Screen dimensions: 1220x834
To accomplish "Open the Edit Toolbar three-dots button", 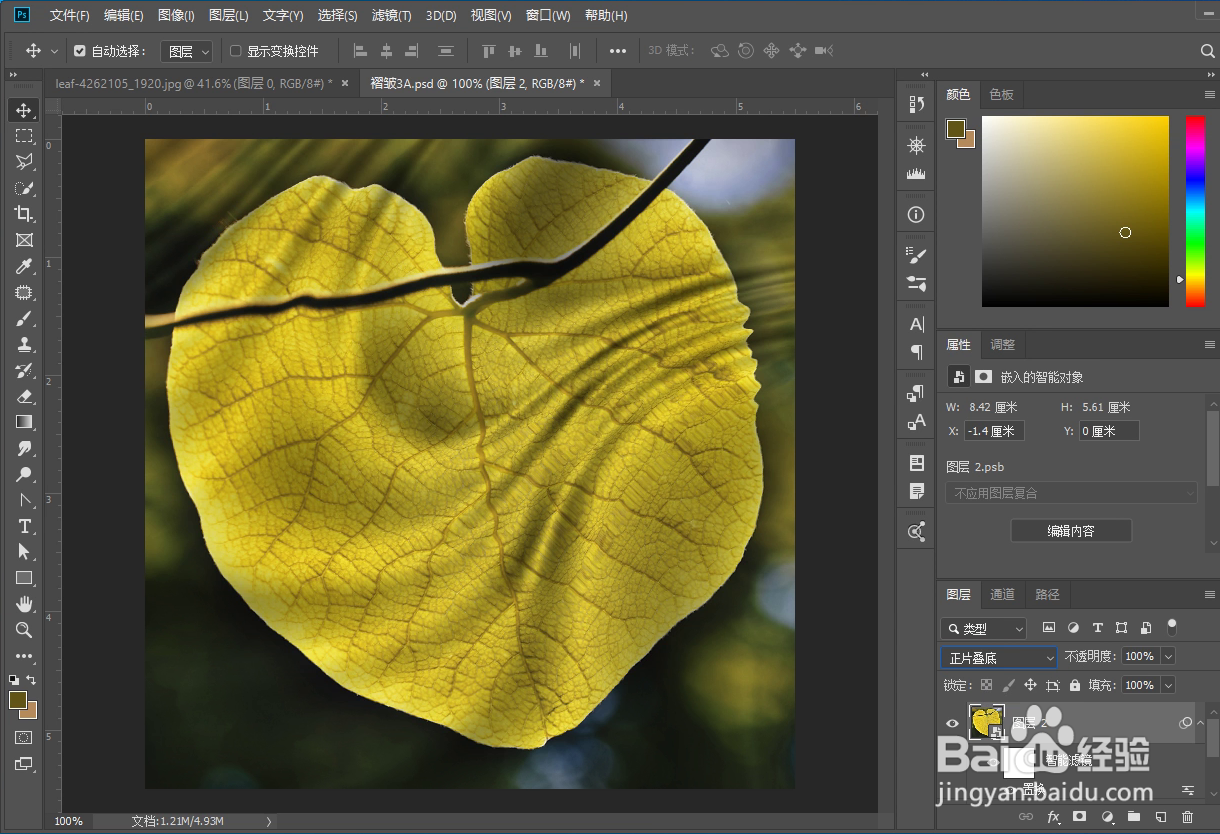I will [24, 656].
